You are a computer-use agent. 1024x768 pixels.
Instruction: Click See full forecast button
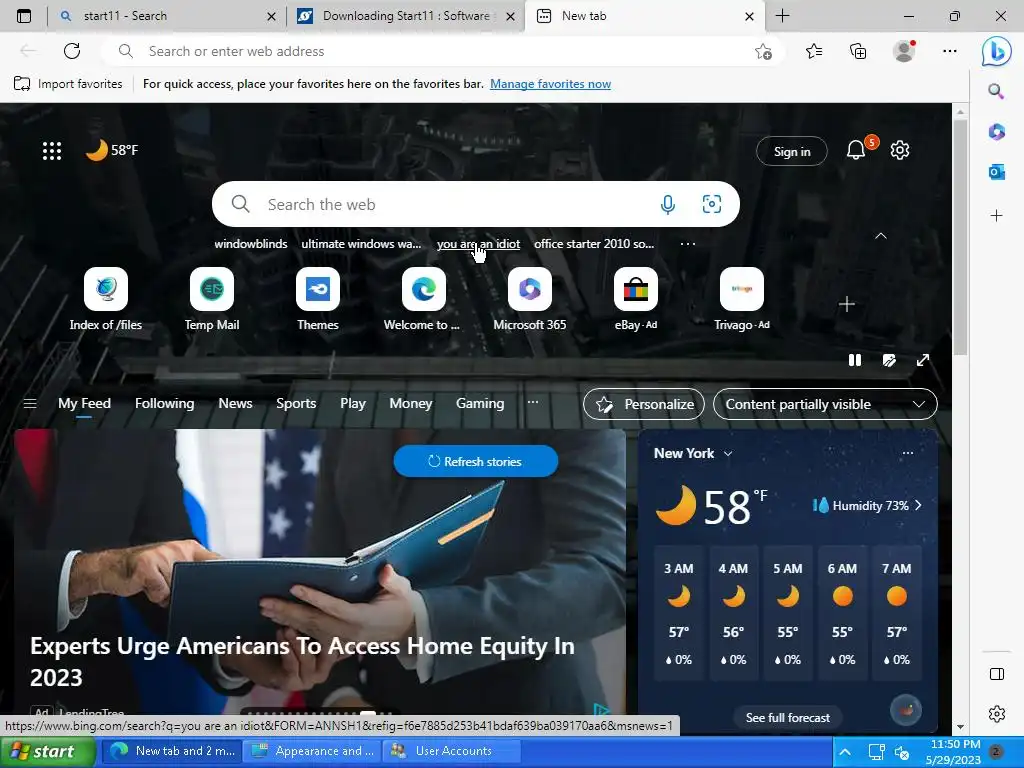pyautogui.click(x=788, y=718)
